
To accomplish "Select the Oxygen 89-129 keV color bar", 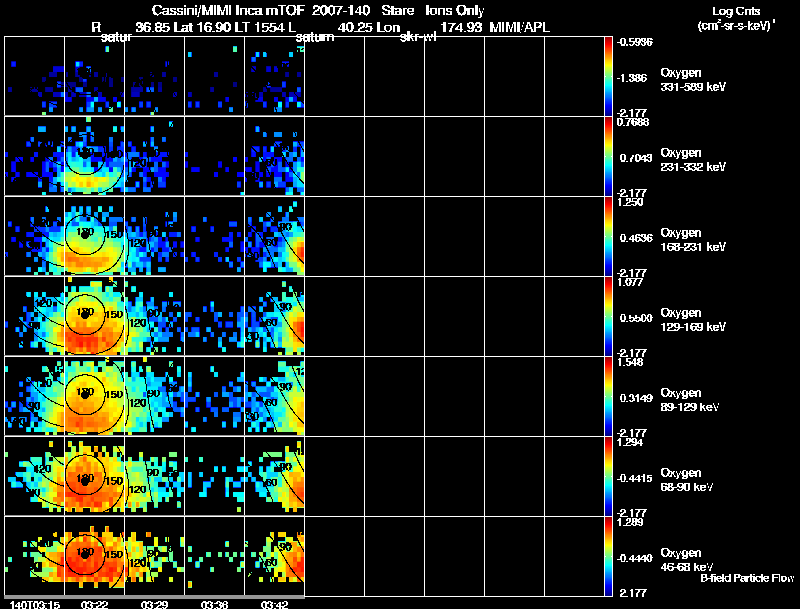I will click(608, 396).
